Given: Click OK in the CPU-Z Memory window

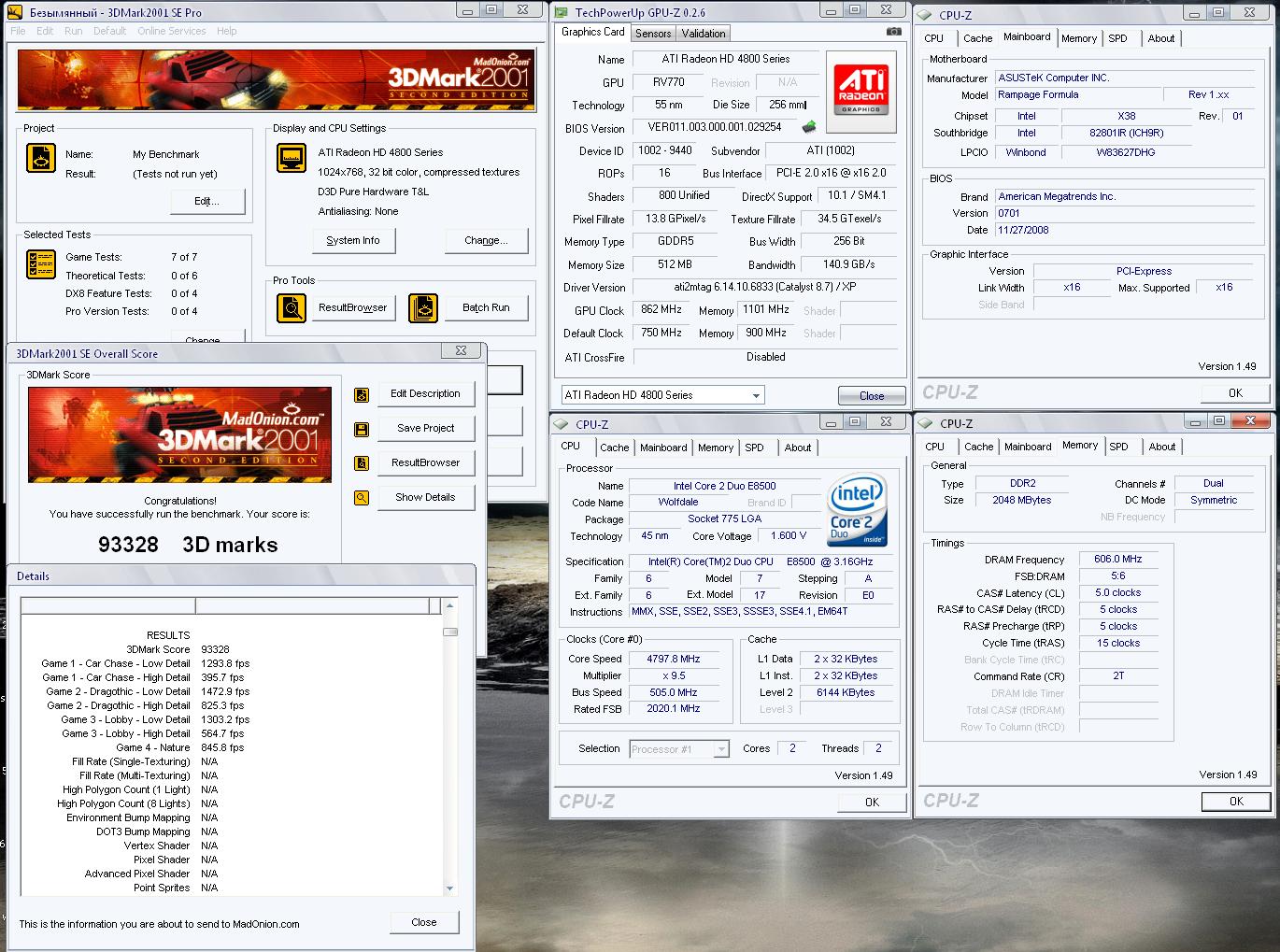Looking at the screenshot, I should (x=1236, y=801).
